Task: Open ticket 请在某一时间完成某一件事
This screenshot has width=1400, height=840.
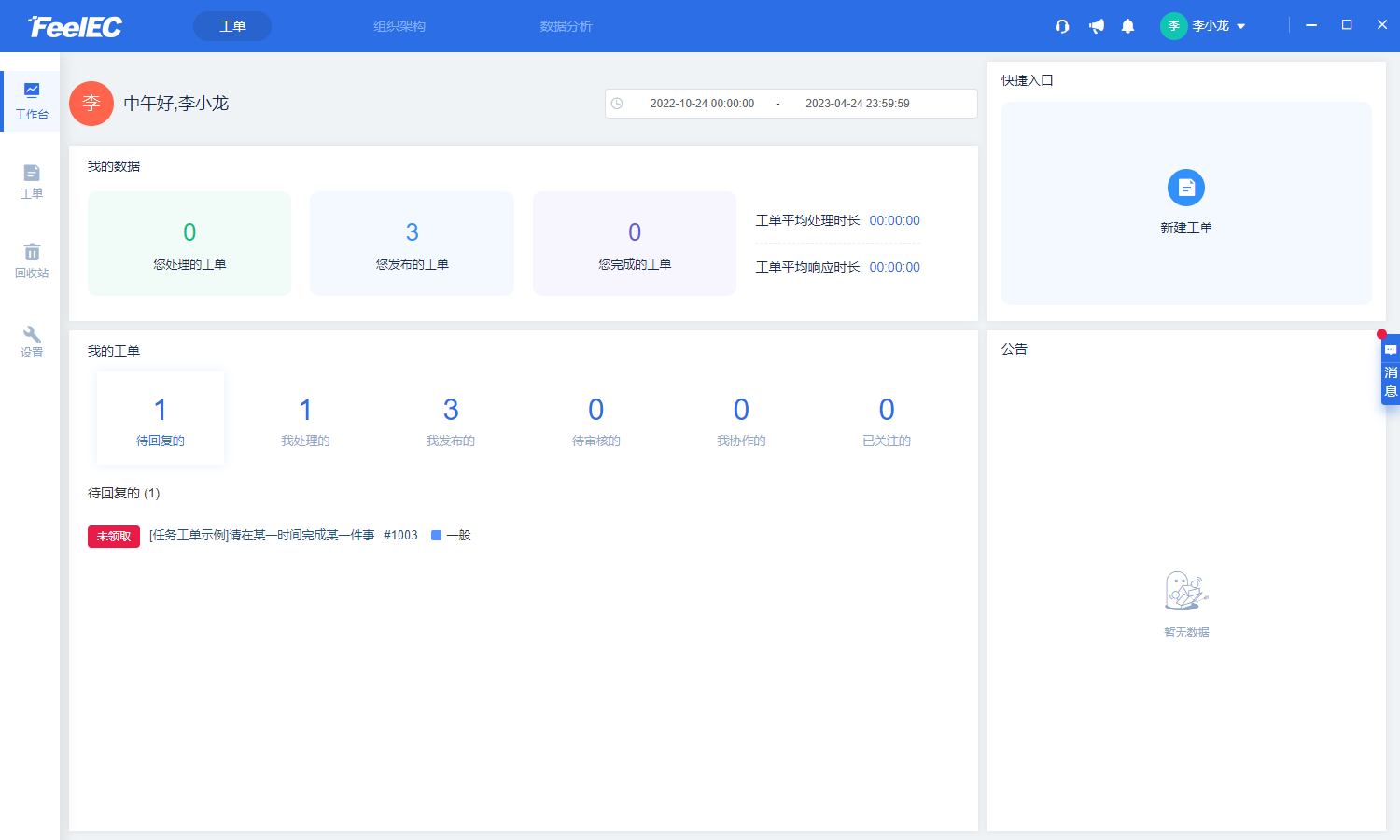Action: [x=262, y=536]
